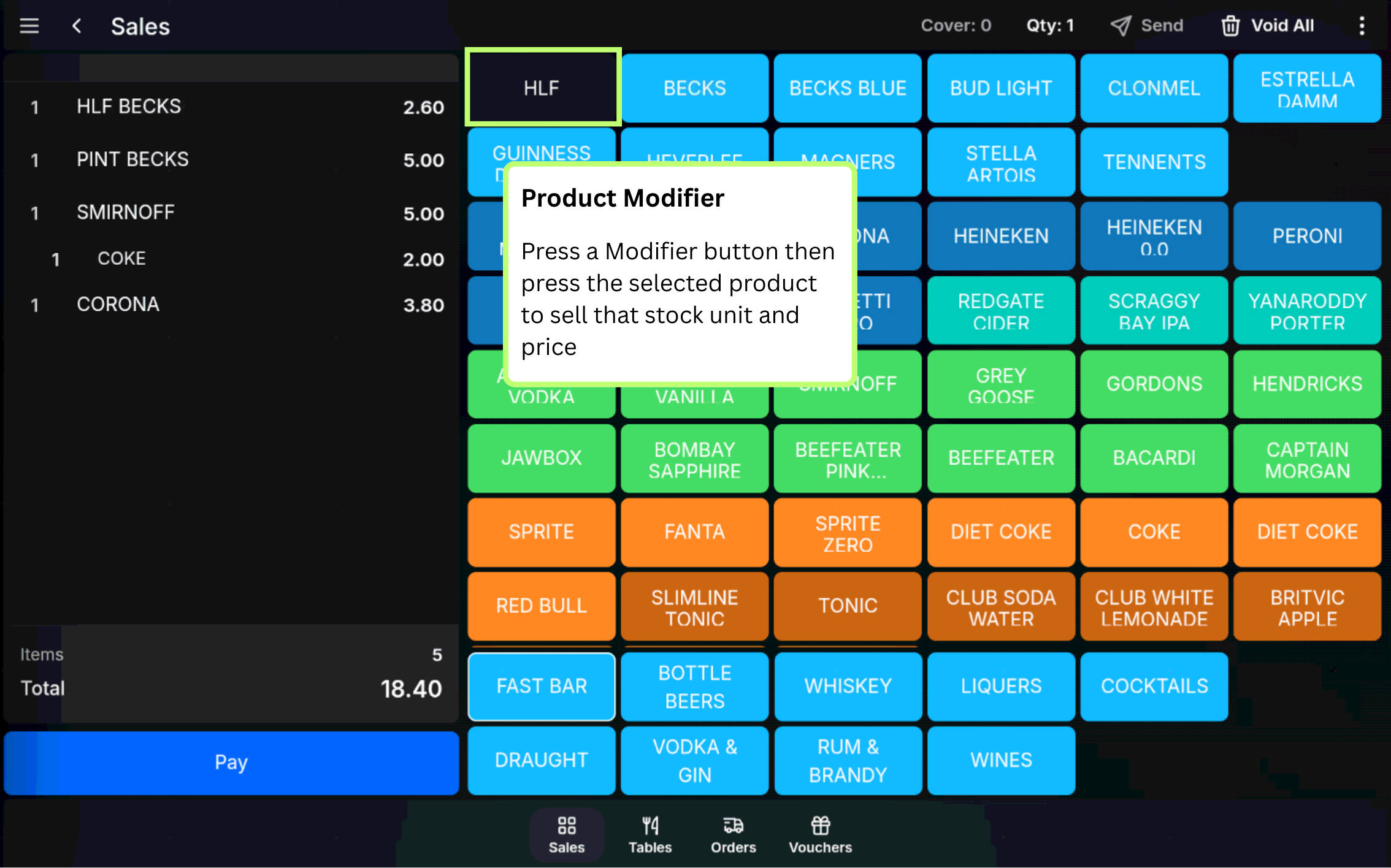Click the Cover: 0 indicator

coord(956,26)
